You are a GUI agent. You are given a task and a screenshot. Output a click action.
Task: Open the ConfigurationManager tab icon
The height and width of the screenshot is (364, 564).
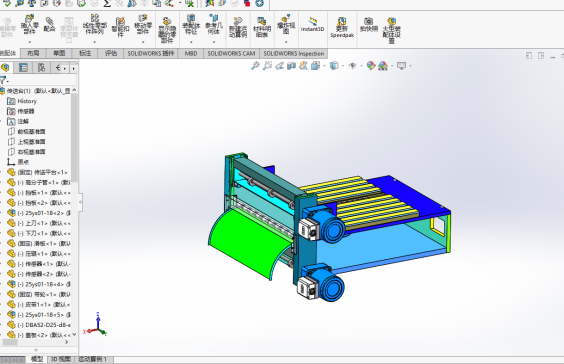click(41, 68)
